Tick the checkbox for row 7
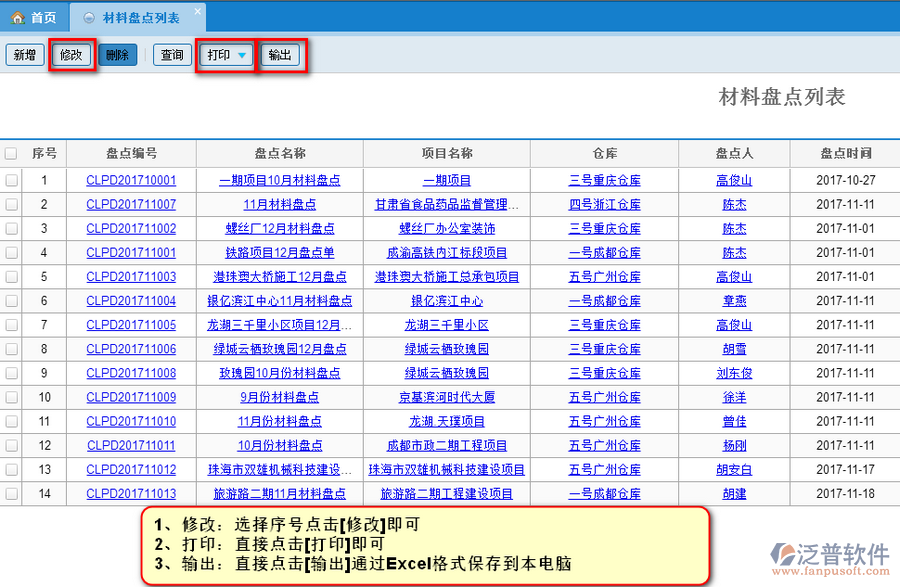 (x=11, y=325)
